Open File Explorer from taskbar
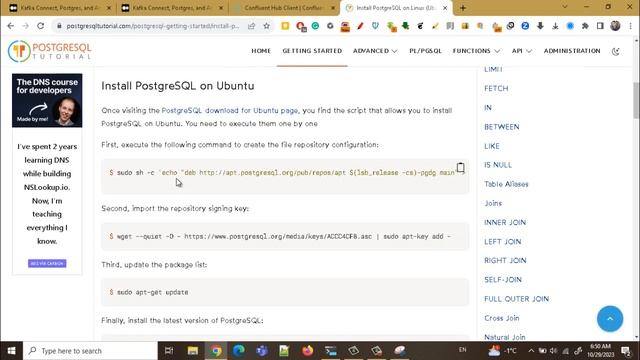The height and width of the screenshot is (360, 640). pos(193,351)
